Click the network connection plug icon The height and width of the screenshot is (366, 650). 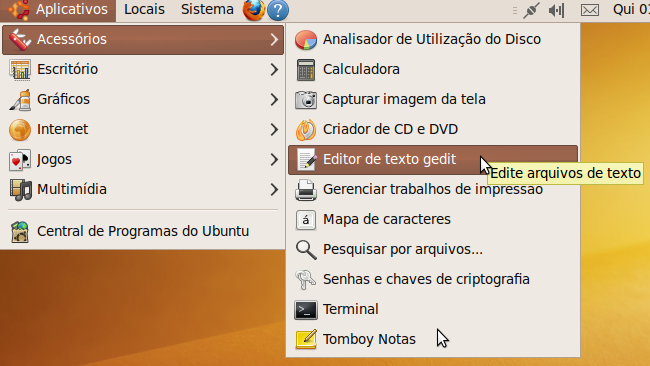531,10
